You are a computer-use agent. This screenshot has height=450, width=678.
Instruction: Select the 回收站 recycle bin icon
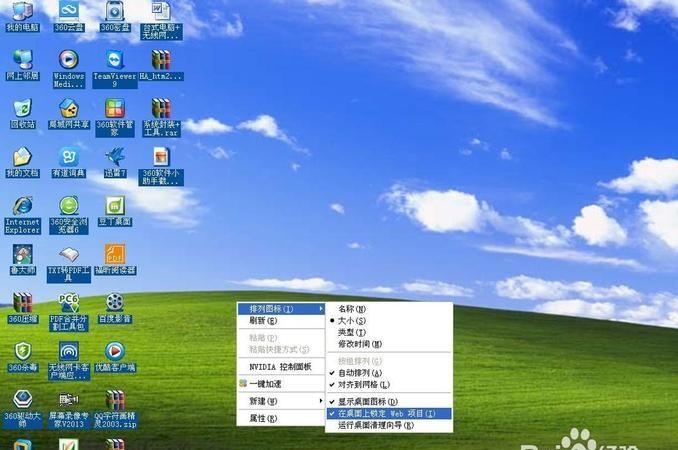pyautogui.click(x=22, y=109)
